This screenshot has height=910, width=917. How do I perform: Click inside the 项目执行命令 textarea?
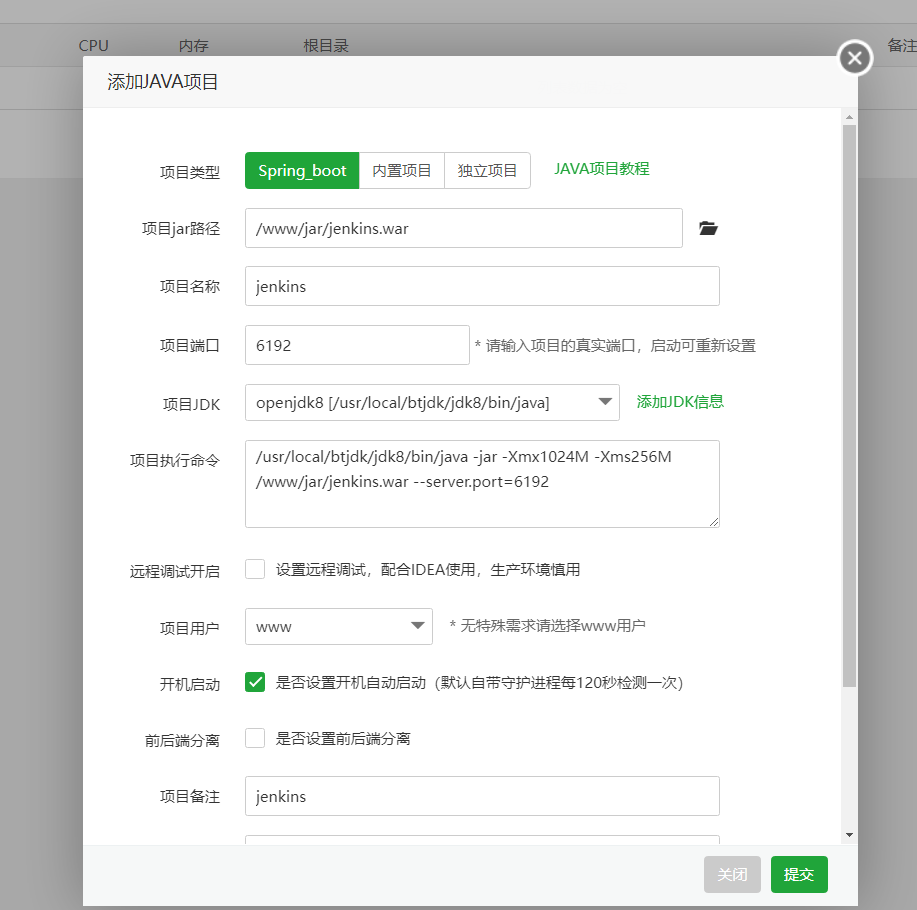482,484
